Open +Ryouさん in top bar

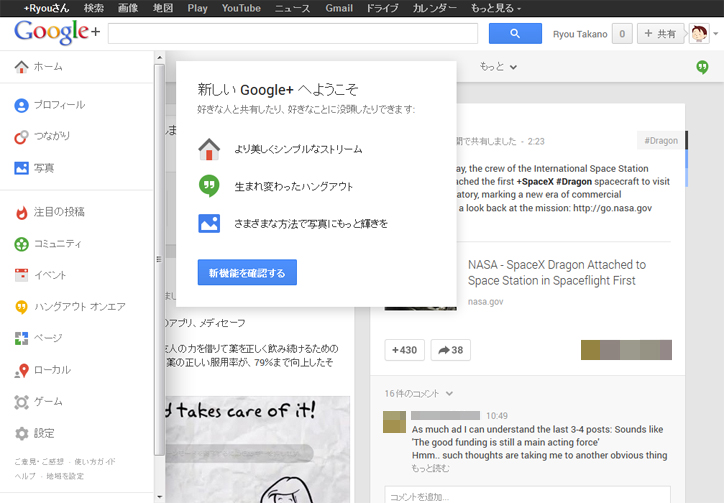click(46, 8)
